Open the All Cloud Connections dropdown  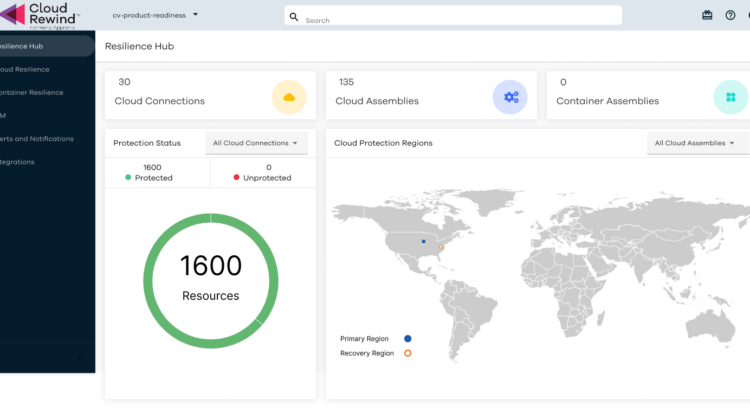(x=256, y=143)
